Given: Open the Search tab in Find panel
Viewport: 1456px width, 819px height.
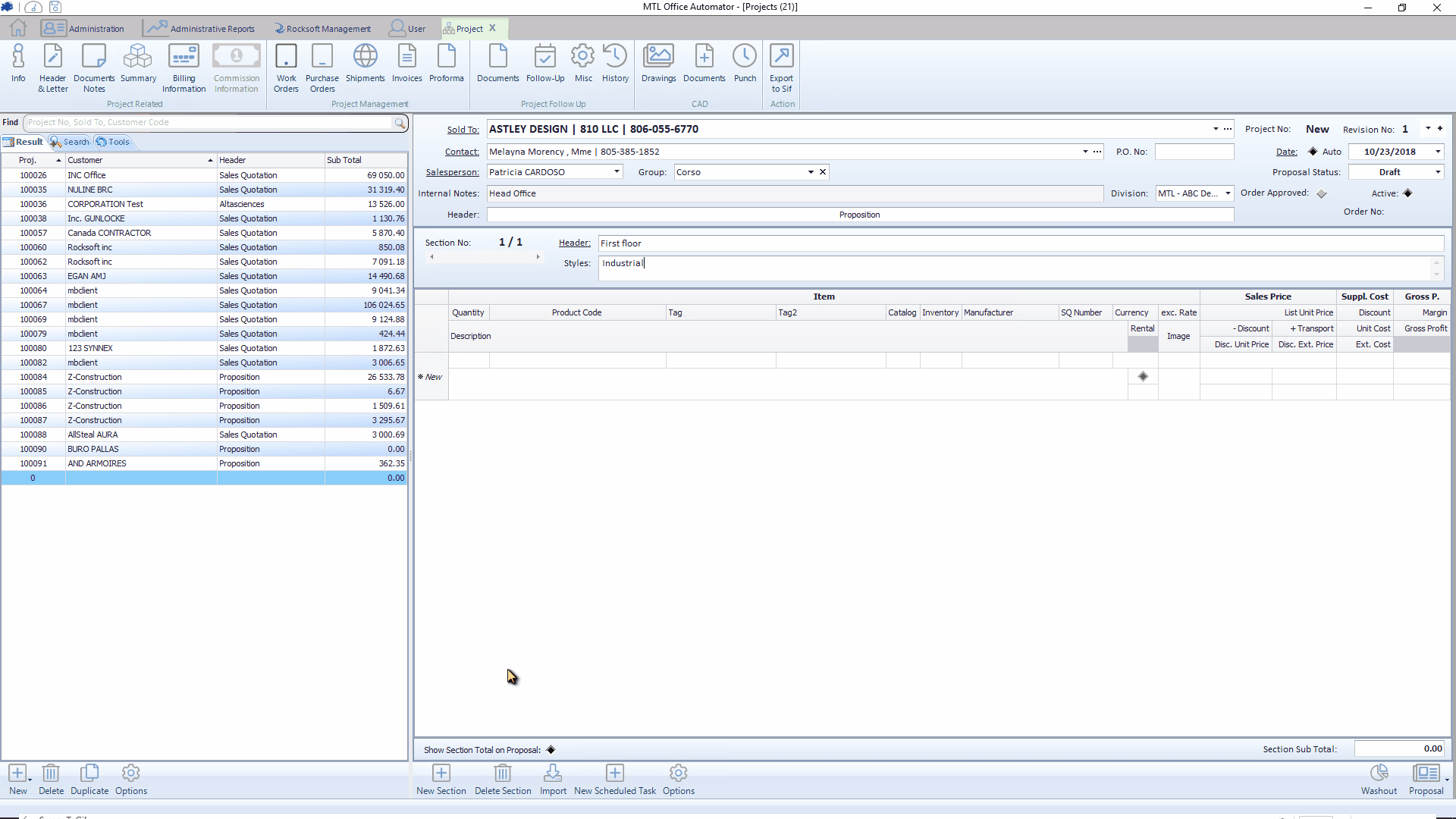Looking at the screenshot, I should [x=70, y=142].
